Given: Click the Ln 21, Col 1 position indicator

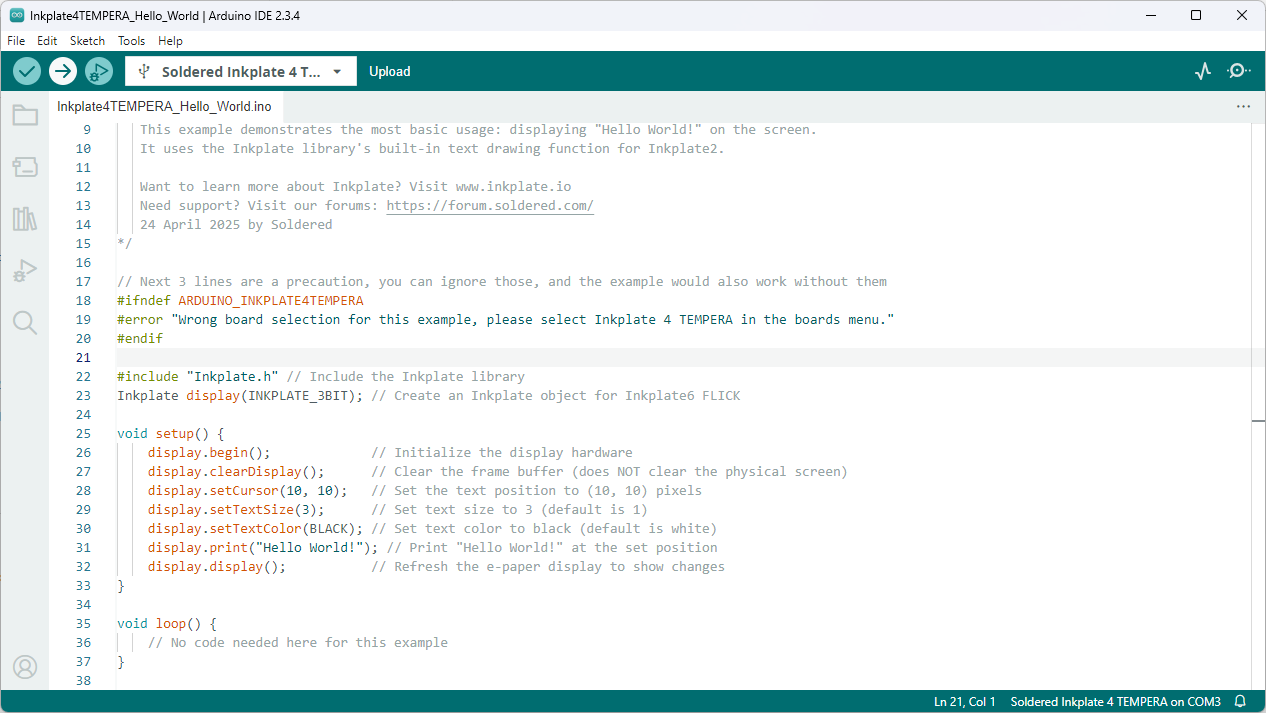Looking at the screenshot, I should [964, 702].
